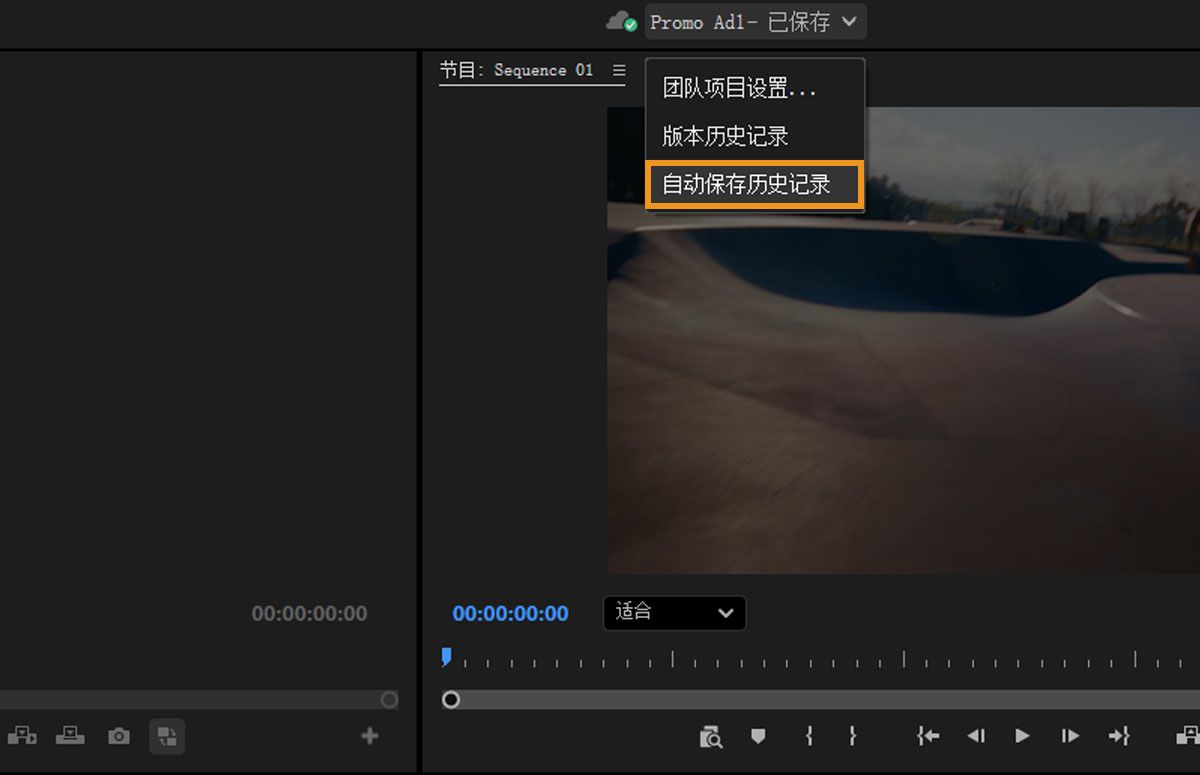This screenshot has height=775, width=1200.
Task: Jump to the Out point icon
Action: coord(1119,736)
